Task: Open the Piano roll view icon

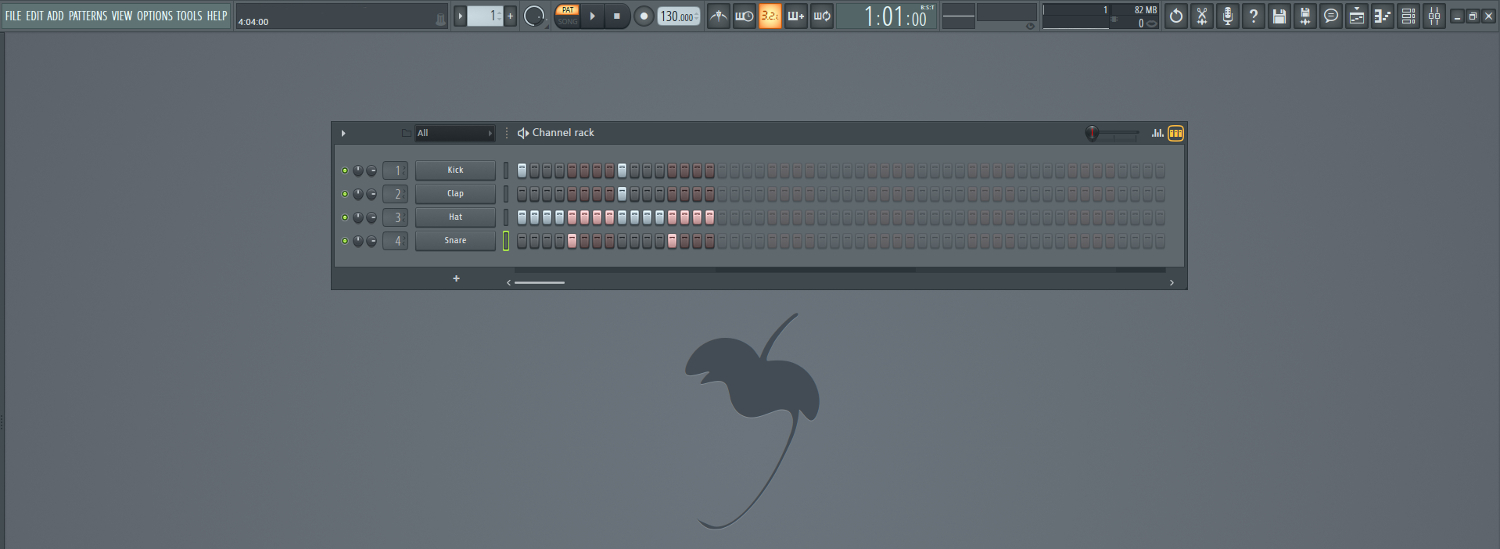Action: [x=1383, y=16]
